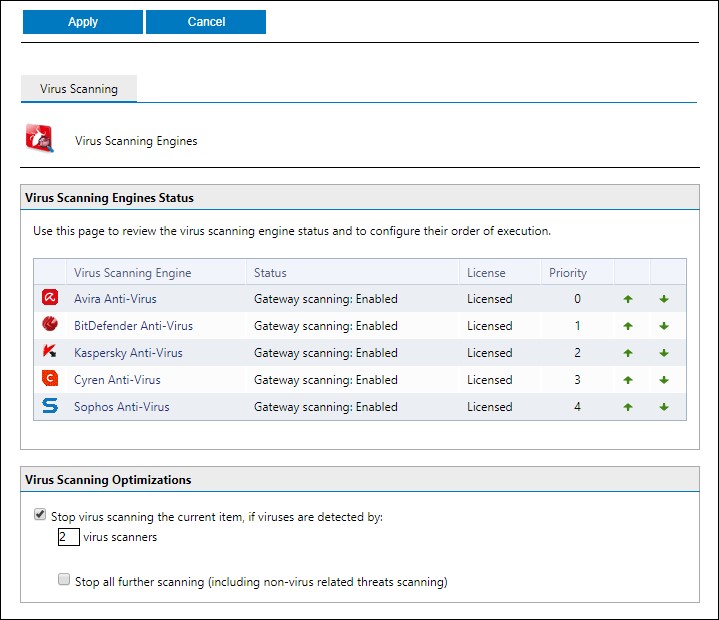Viewport: 719px width, 620px height.
Task: Click the Virus Scanning Engines title text
Action: coord(136,141)
